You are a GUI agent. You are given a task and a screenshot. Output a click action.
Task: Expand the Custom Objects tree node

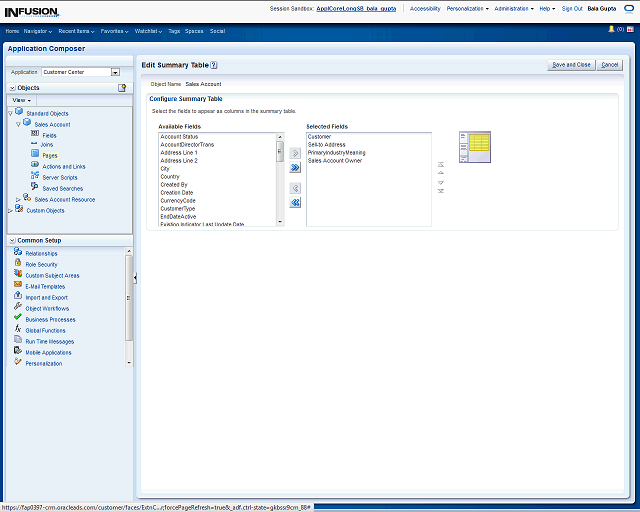click(11, 210)
